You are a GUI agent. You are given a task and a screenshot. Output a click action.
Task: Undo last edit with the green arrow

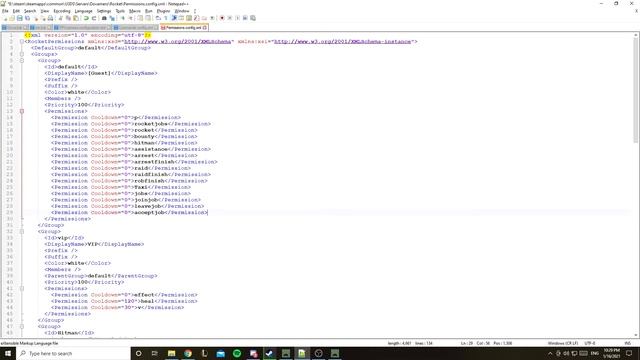(86, 18)
